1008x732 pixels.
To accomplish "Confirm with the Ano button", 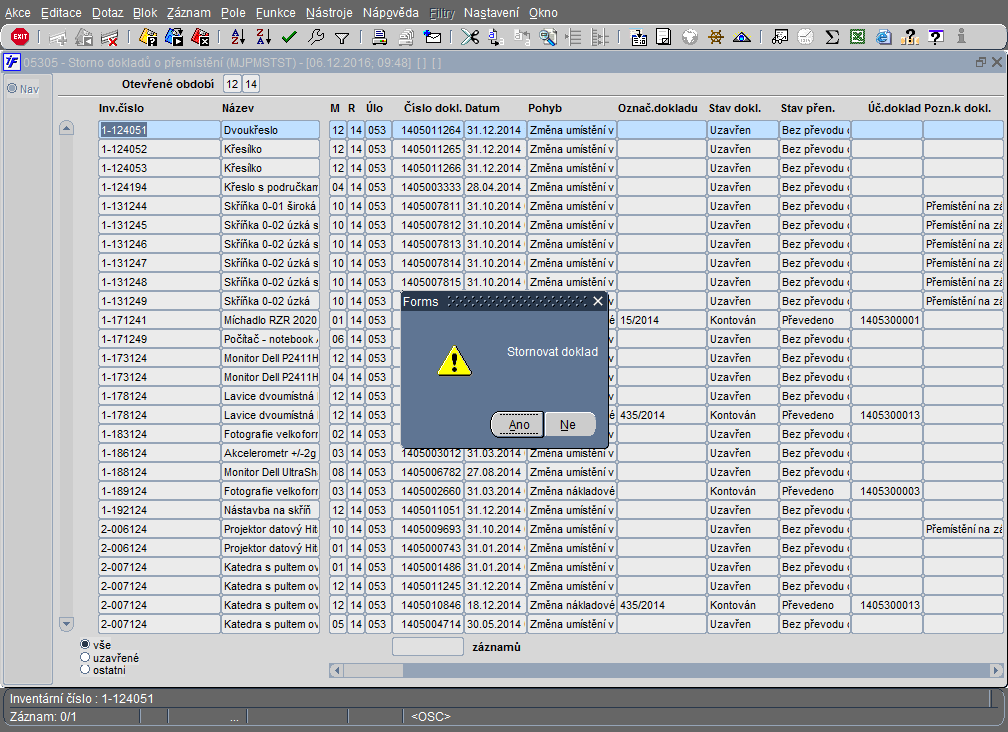I will click(x=518, y=424).
